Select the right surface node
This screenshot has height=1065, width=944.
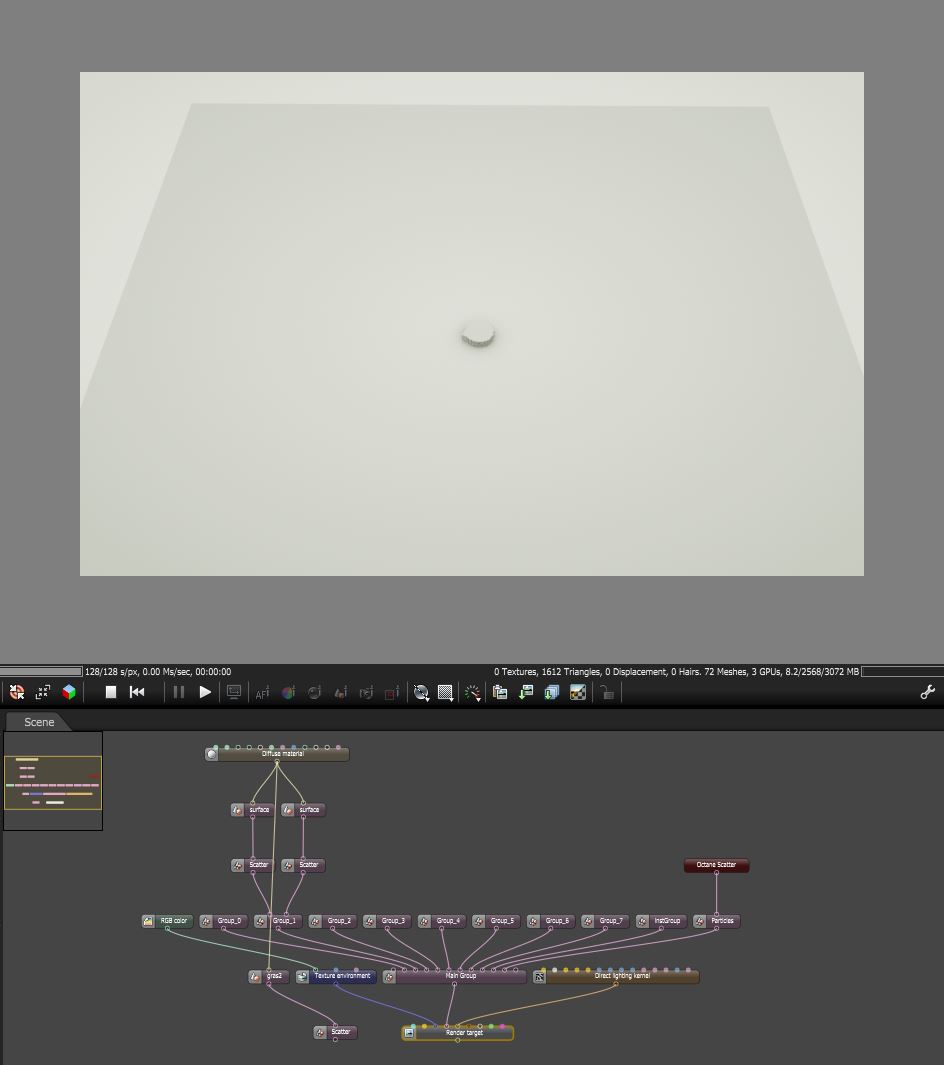coord(303,810)
